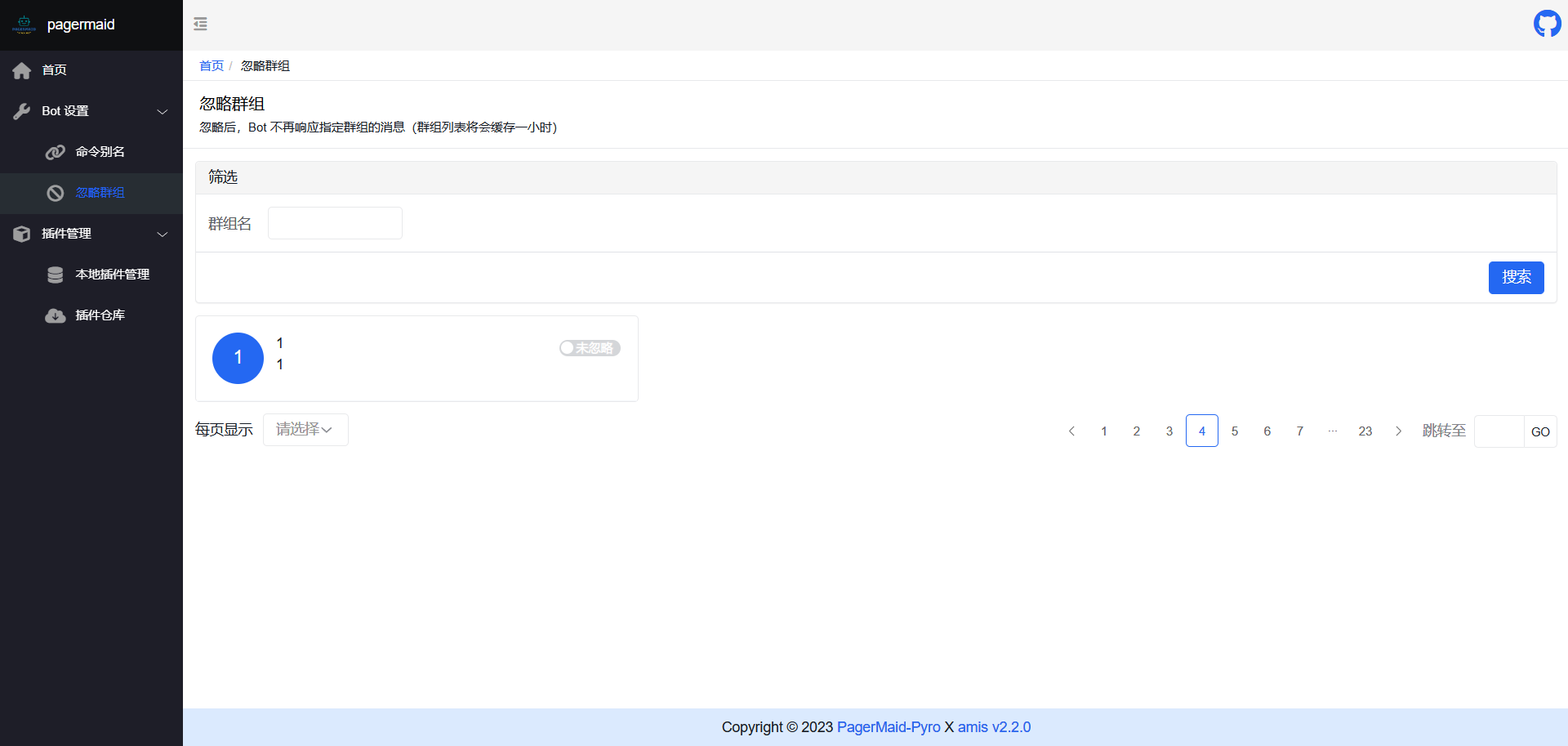Go to page 1
The width and height of the screenshot is (1568, 746).
[1104, 431]
